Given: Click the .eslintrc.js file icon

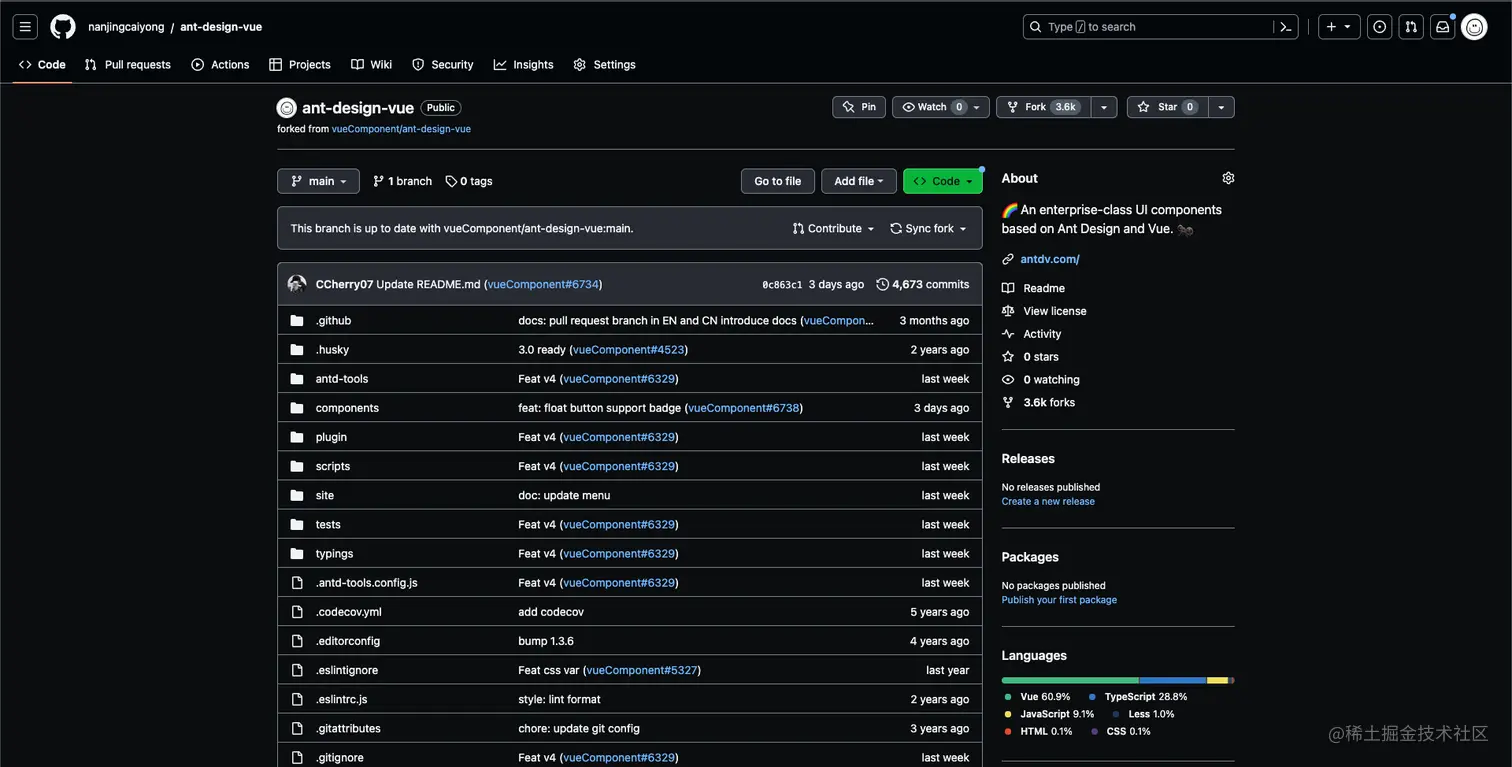Looking at the screenshot, I should (297, 699).
